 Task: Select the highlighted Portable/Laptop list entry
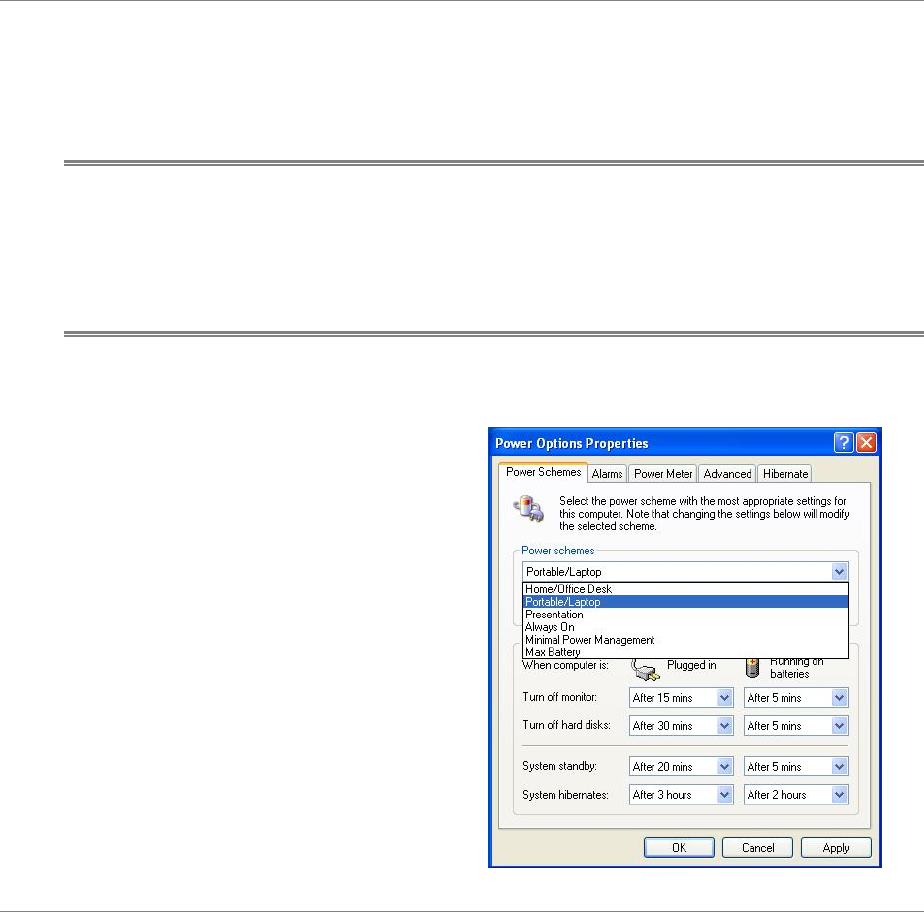tap(685, 602)
